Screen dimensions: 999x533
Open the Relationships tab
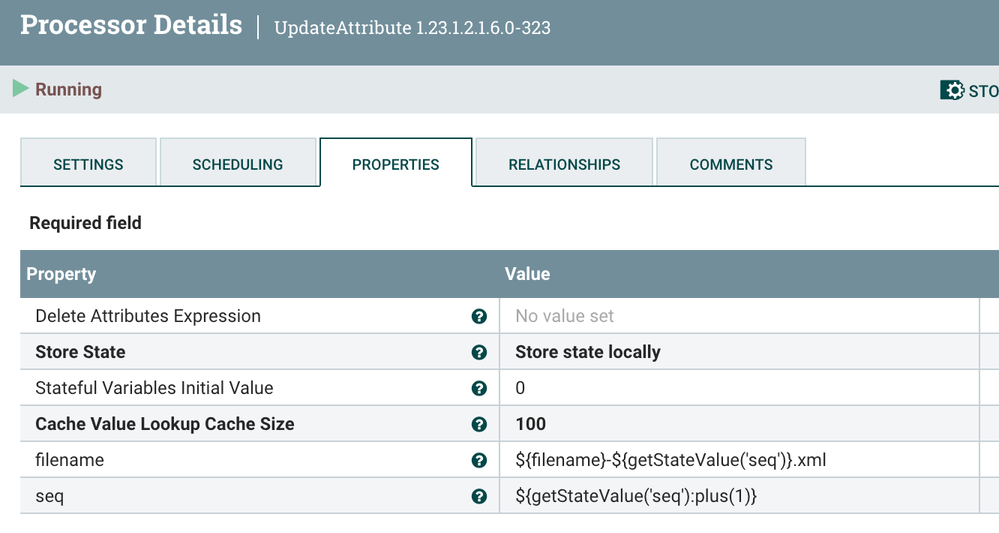[x=564, y=164]
